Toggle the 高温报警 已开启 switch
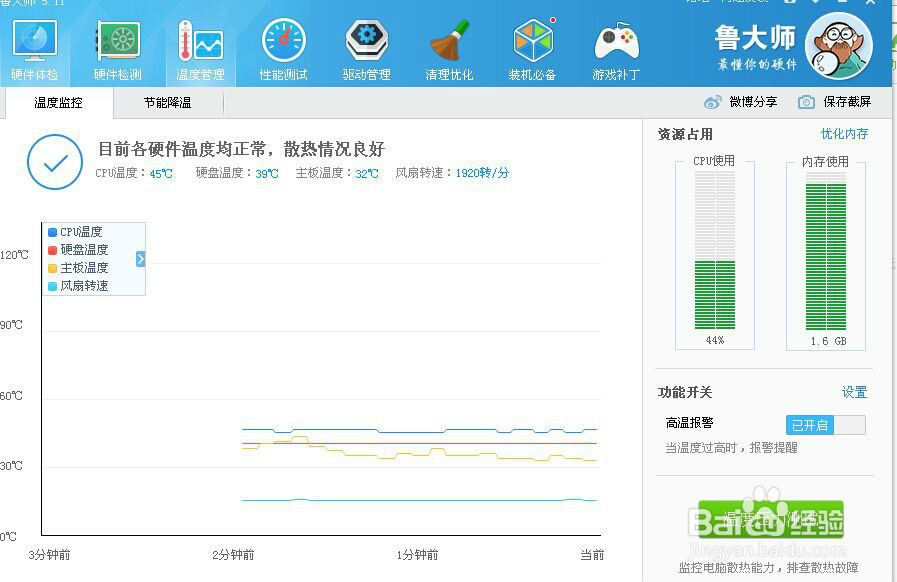Screen dimensions: 897x582 [x=825, y=425]
